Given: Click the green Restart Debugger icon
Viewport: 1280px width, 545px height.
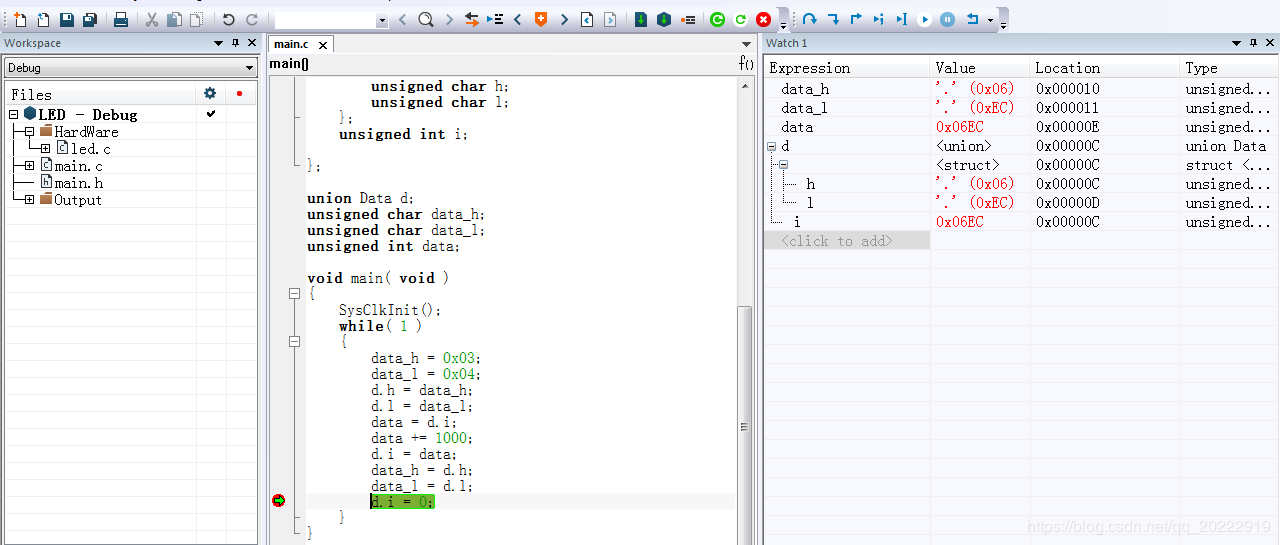Looking at the screenshot, I should (x=717, y=20).
